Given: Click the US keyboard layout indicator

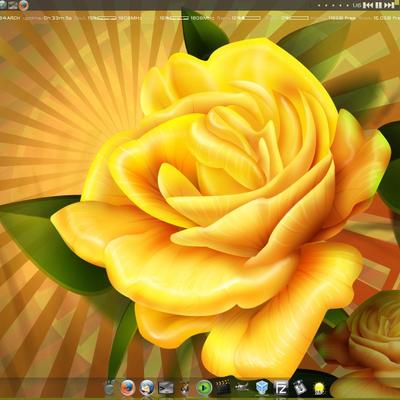Looking at the screenshot, I should pos(357,5).
